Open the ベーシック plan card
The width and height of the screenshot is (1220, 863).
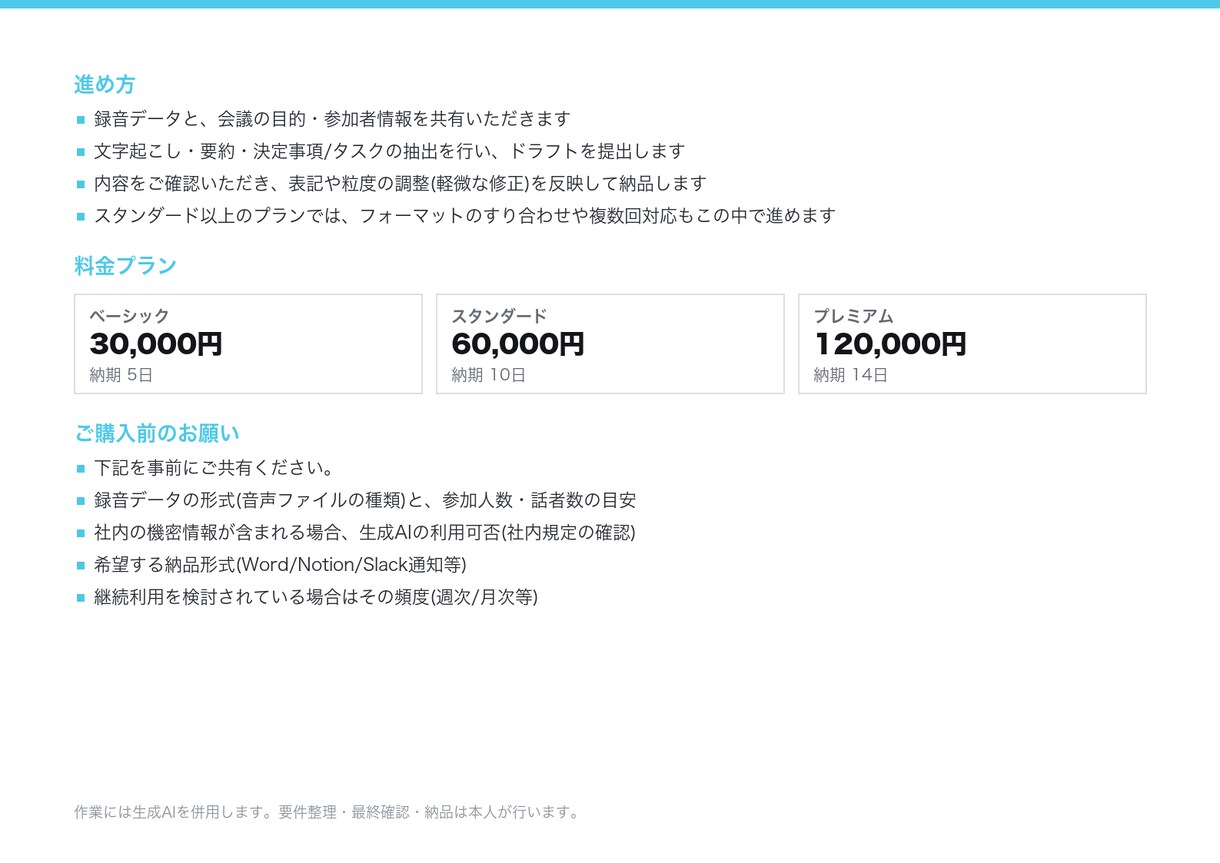pos(248,344)
